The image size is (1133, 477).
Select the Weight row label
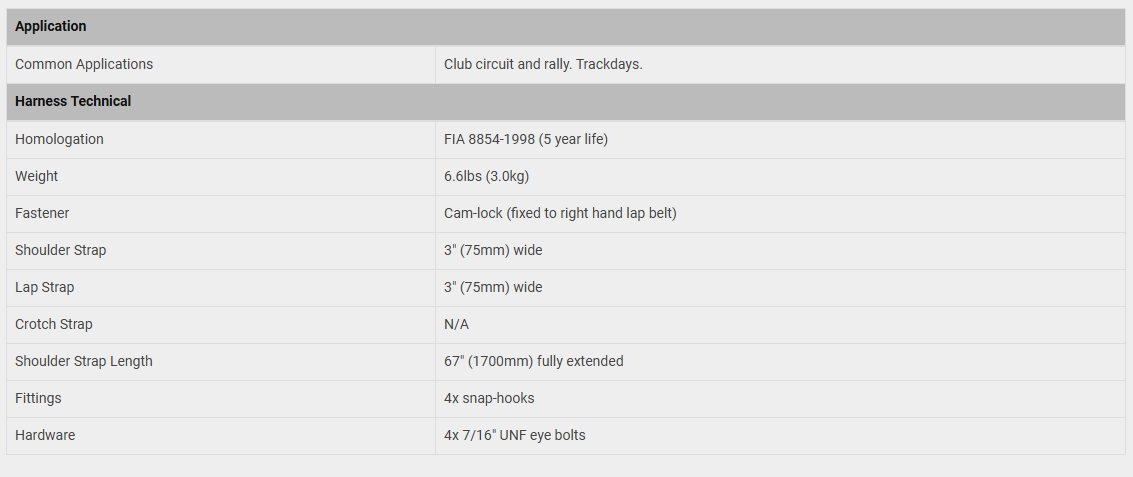coord(37,176)
